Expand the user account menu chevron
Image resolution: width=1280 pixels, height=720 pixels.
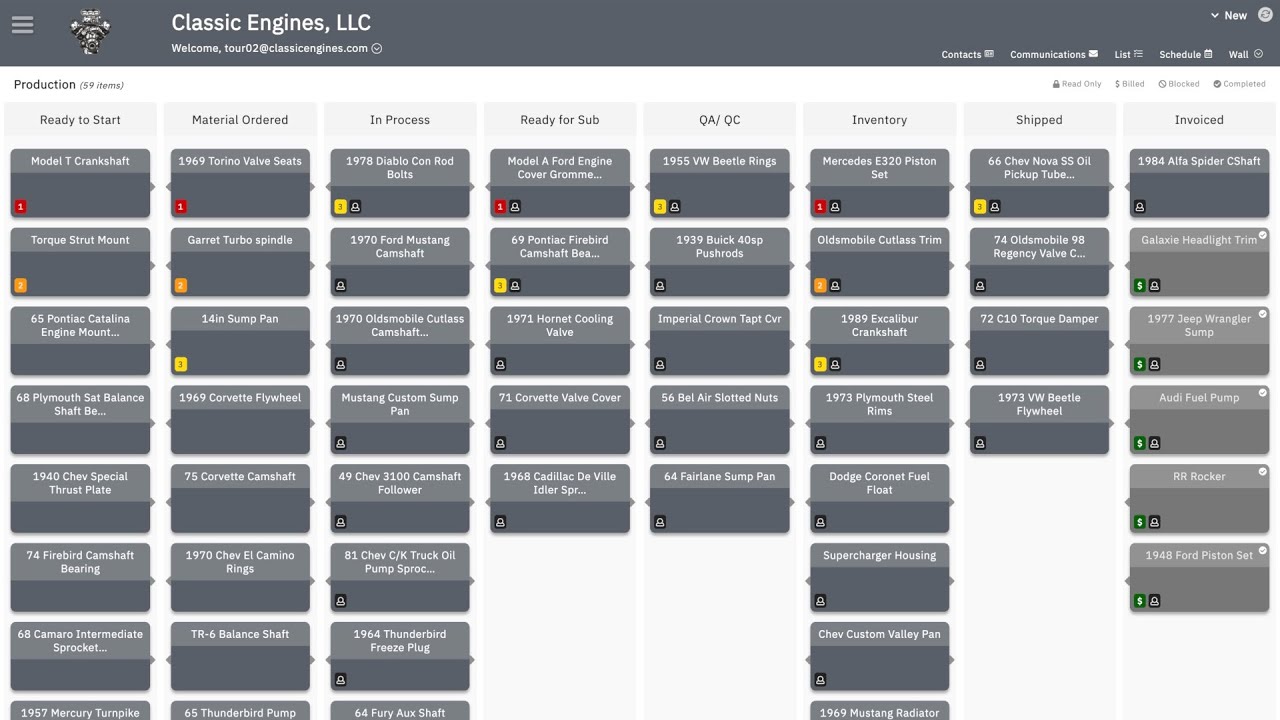[377, 48]
